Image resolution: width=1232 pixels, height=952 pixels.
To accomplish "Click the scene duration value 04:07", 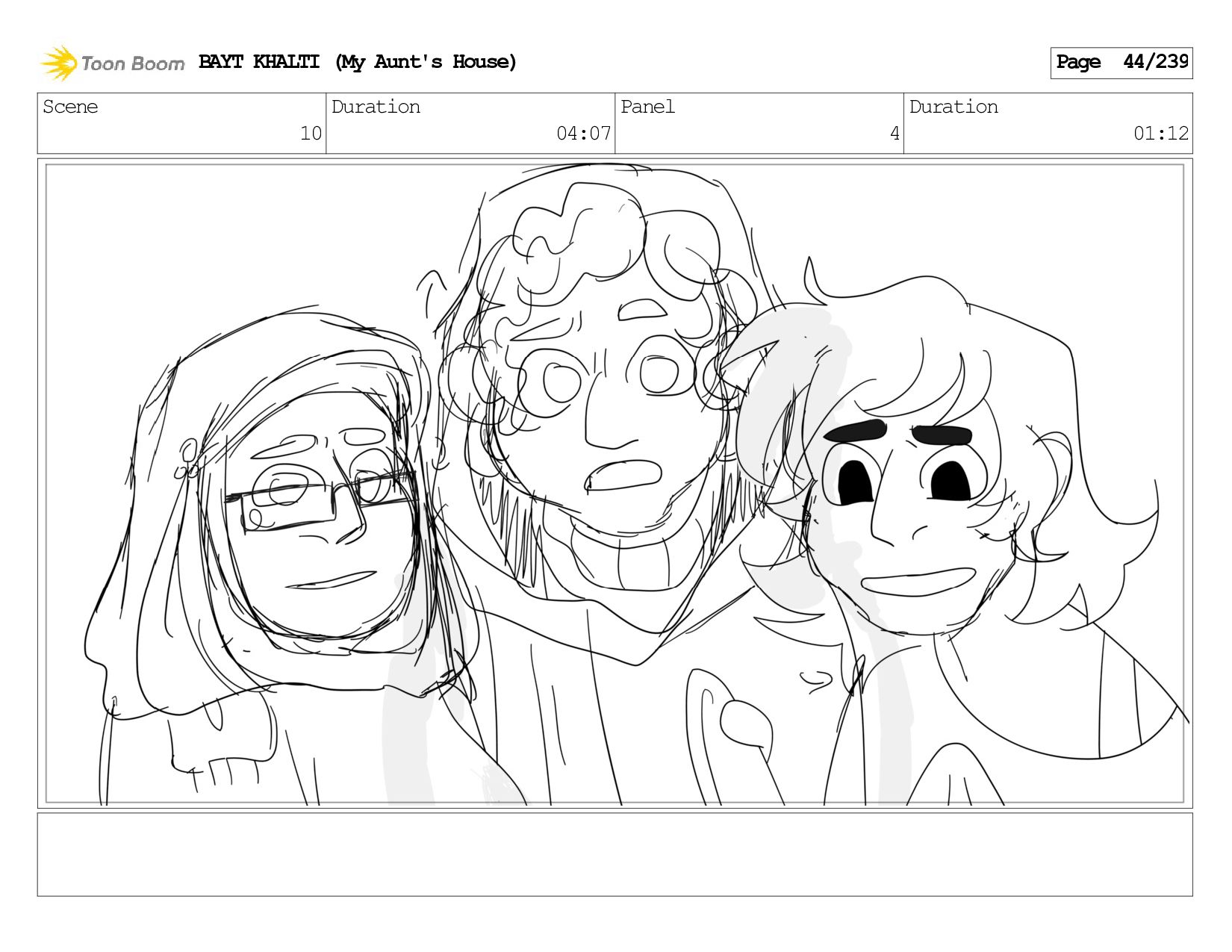I will 584,134.
